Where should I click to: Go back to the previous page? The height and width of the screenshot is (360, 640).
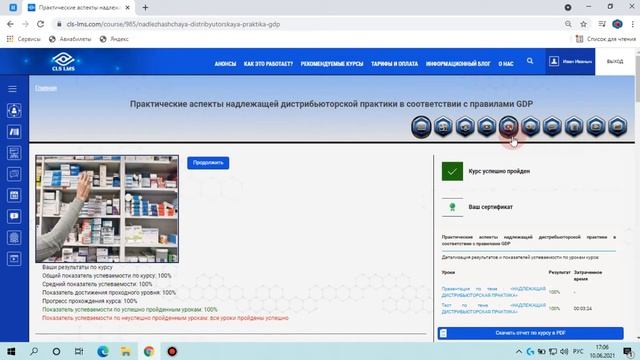[x=10, y=24]
